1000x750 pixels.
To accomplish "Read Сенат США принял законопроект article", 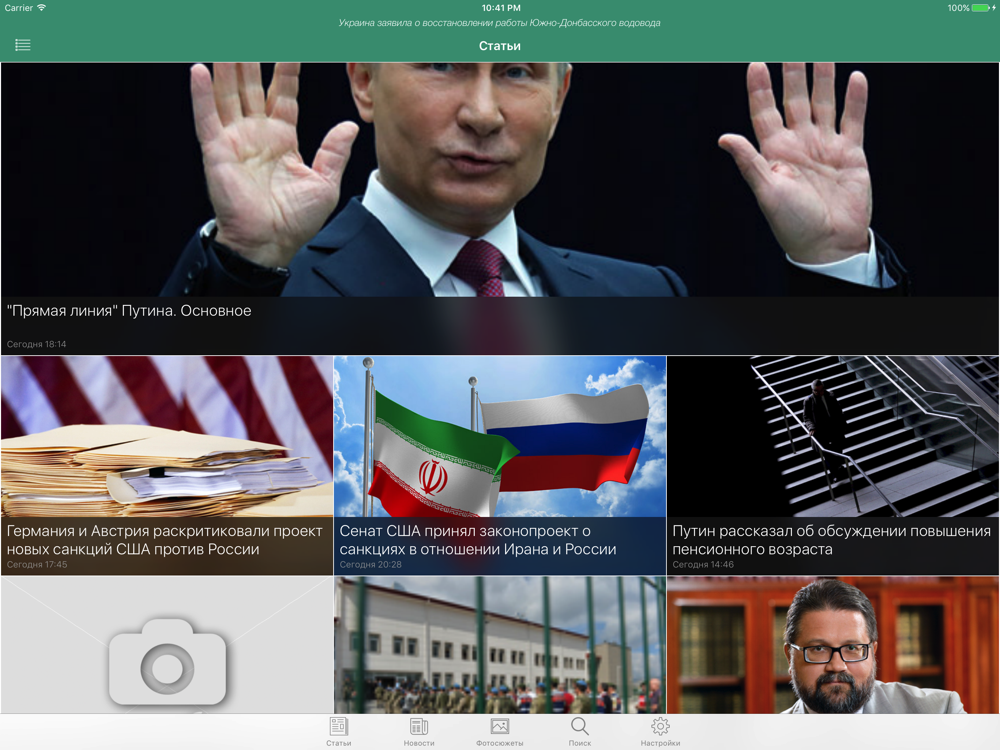I will [478, 540].
